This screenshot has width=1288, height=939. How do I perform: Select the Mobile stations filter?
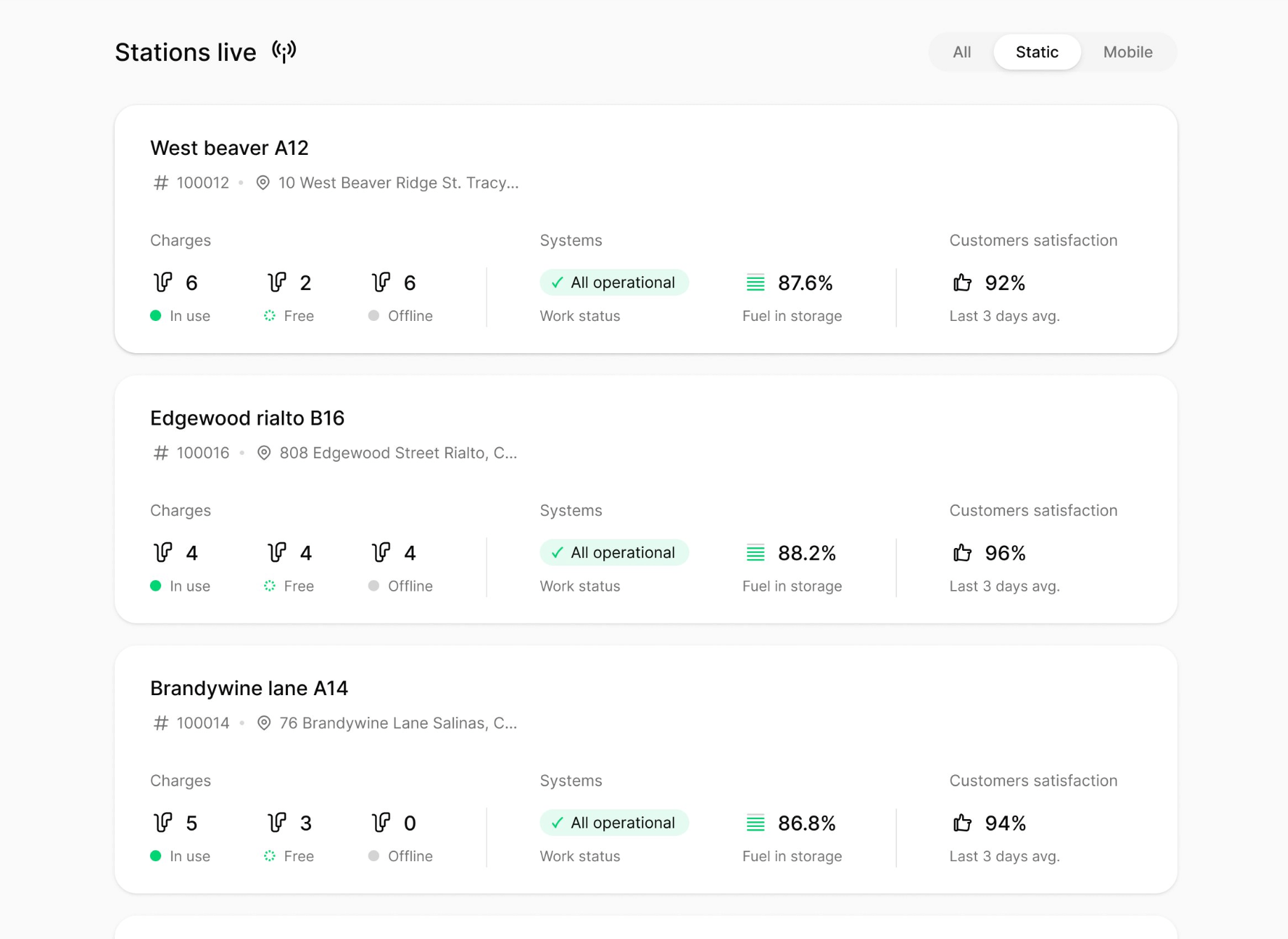pos(1128,52)
